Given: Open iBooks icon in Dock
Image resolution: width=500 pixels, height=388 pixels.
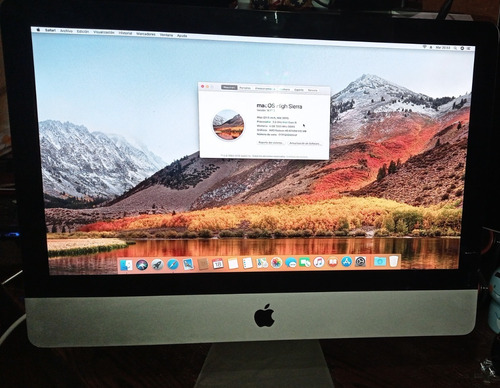Looking at the screenshot, I should tap(333, 262).
